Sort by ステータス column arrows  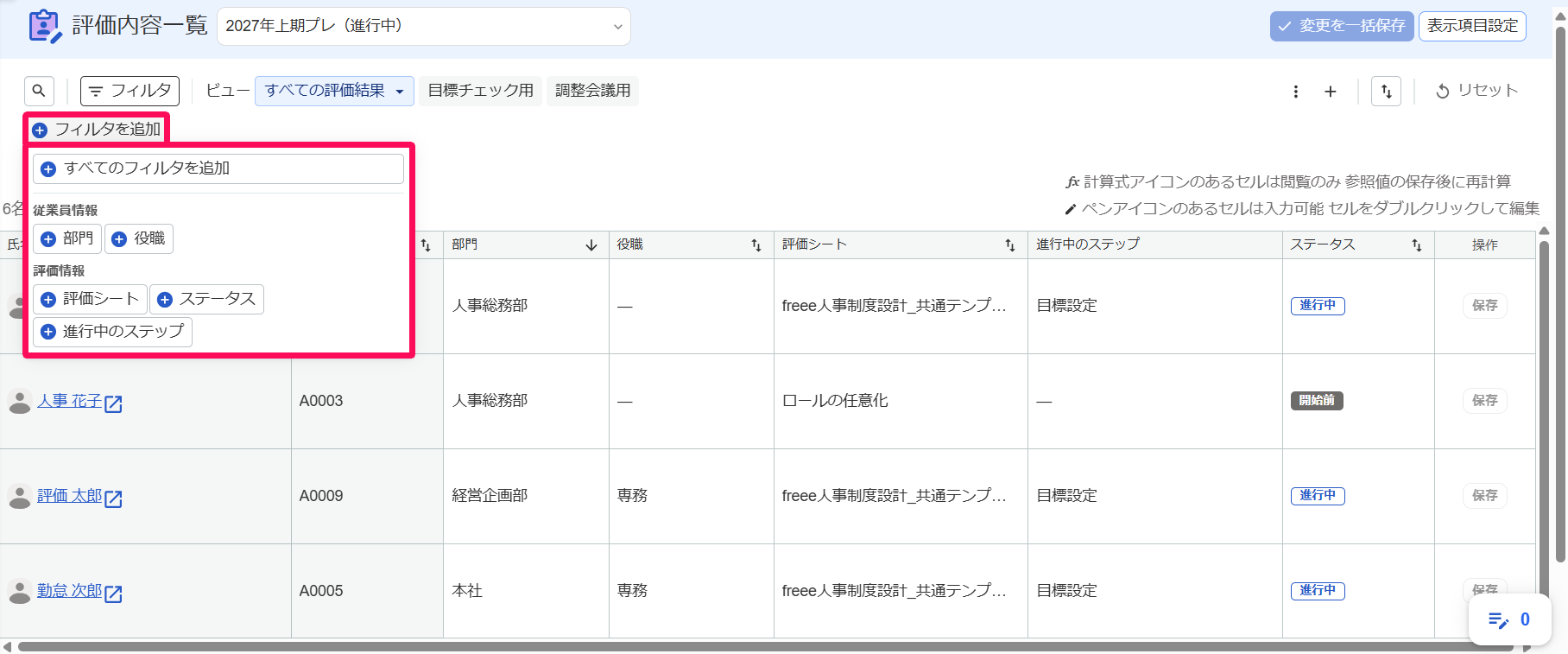[1417, 245]
